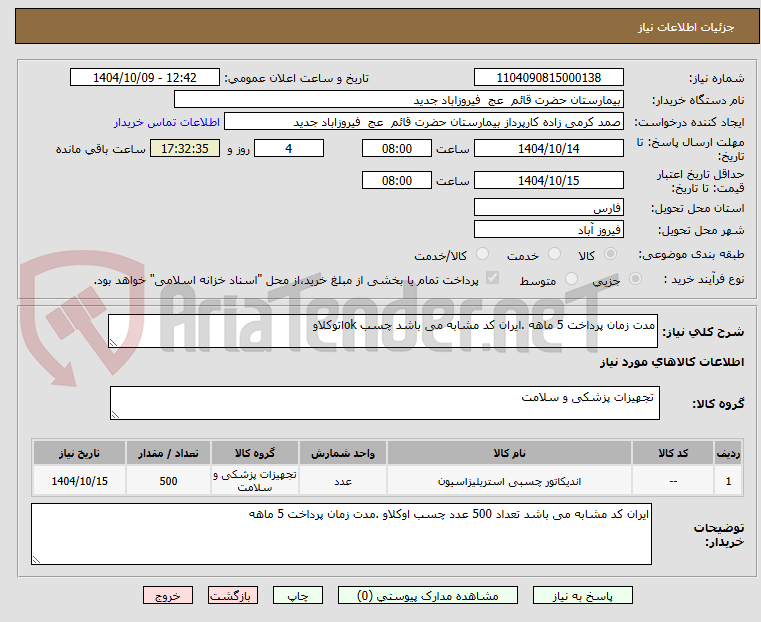Click the resize handle of شرح کلی نیاز box
761x622 pixels.
[x=113, y=343]
